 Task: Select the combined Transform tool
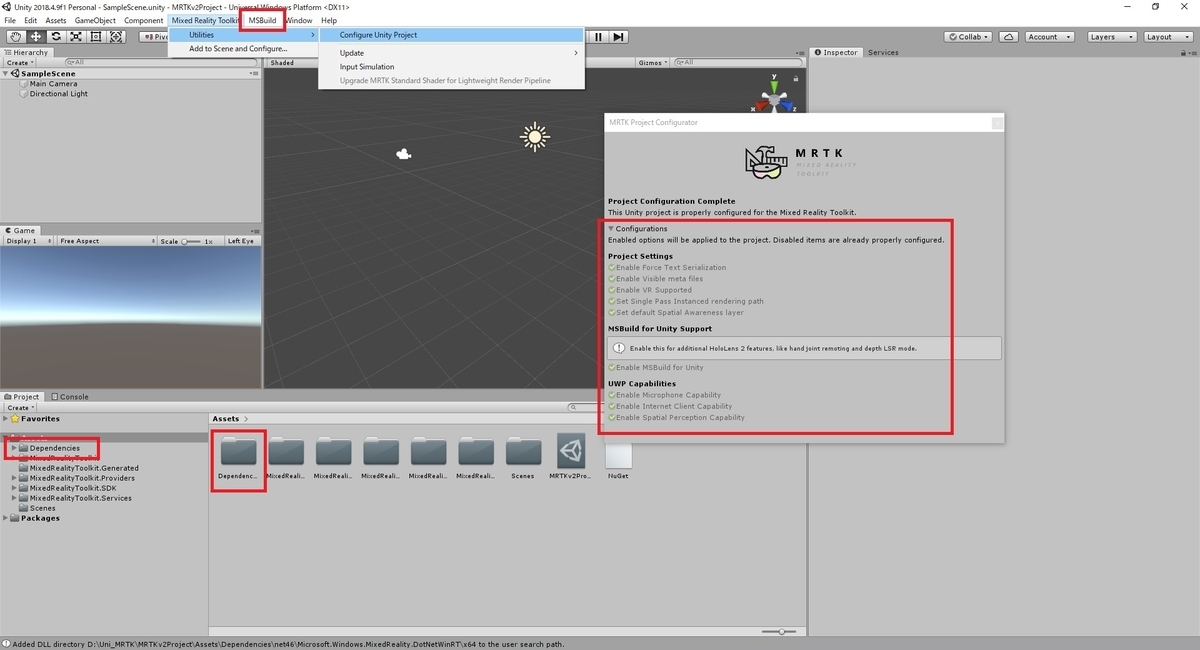tap(115, 37)
